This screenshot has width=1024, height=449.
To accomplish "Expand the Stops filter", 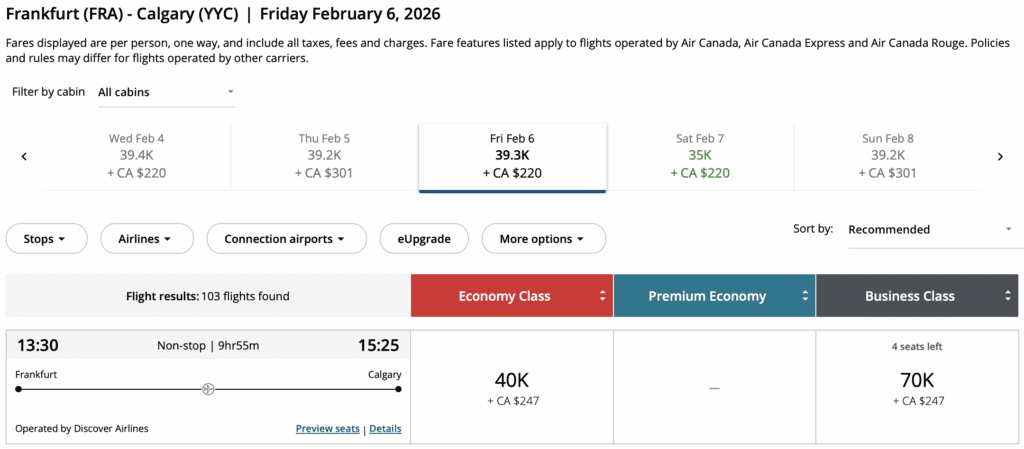I will click(x=45, y=239).
